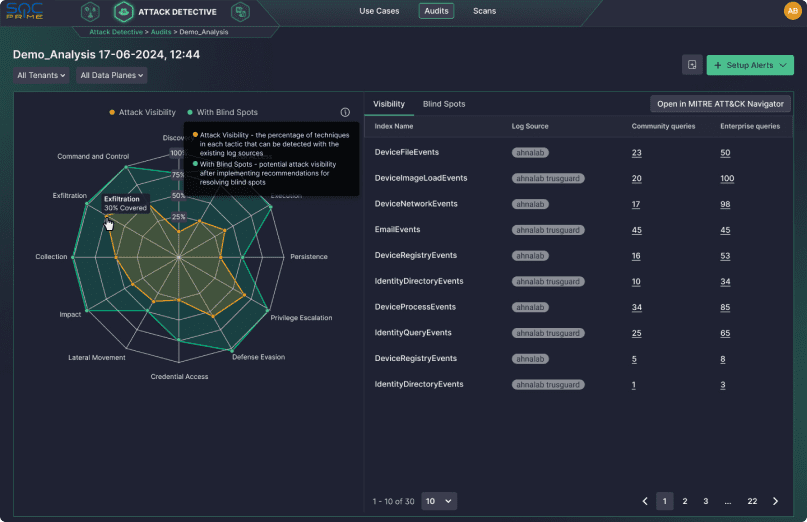Click Open in MITRE ATT&CK Navigator
807x522 pixels.
click(720, 104)
